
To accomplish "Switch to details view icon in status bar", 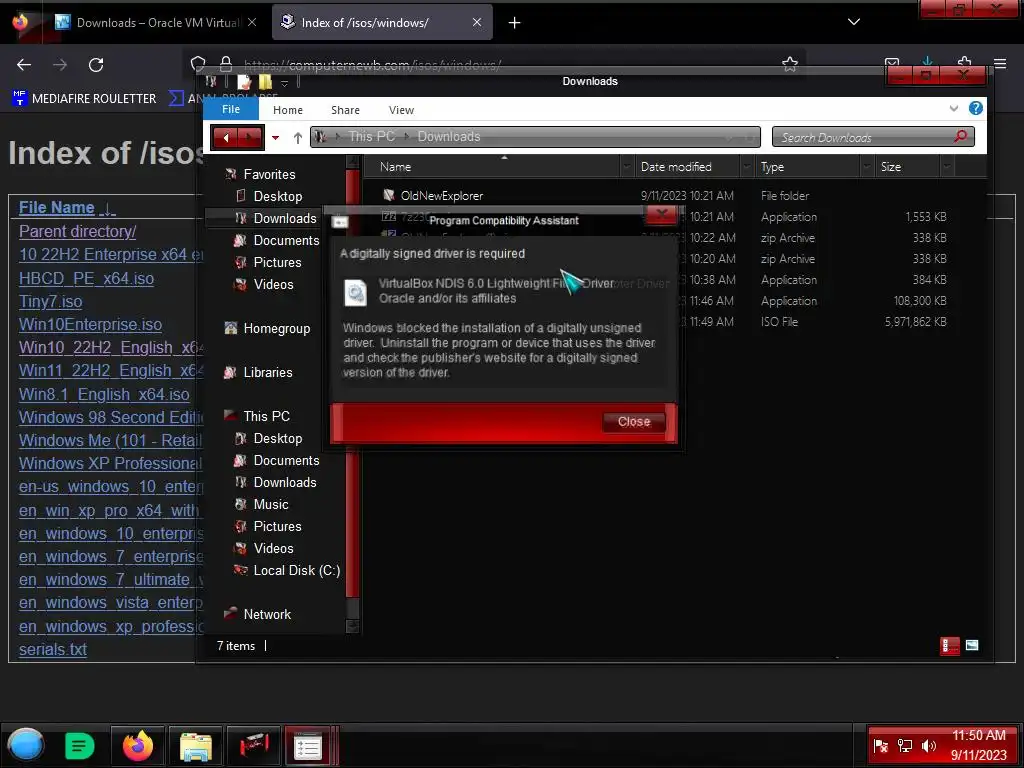I will [x=950, y=646].
